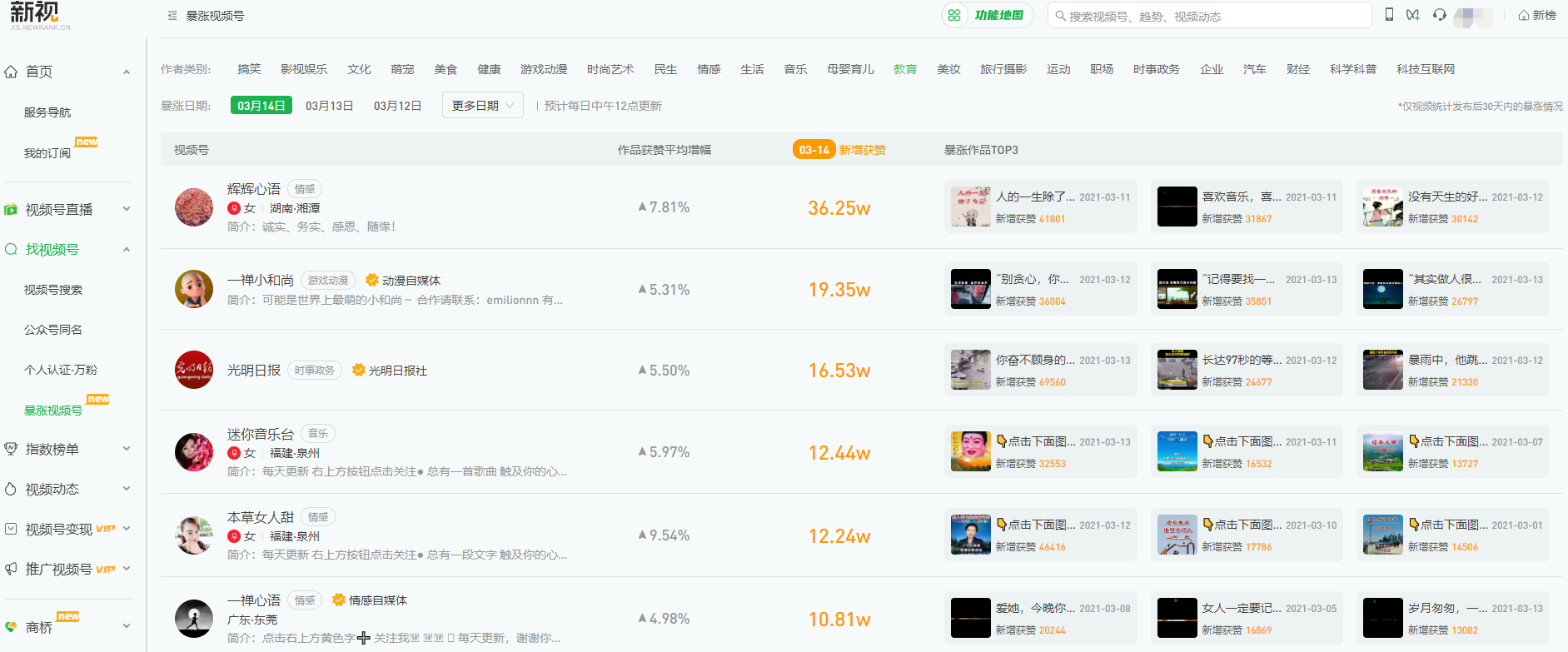Click the female gender icon of 辉辉心语
This screenshot has width=1568, height=652.
234,208
